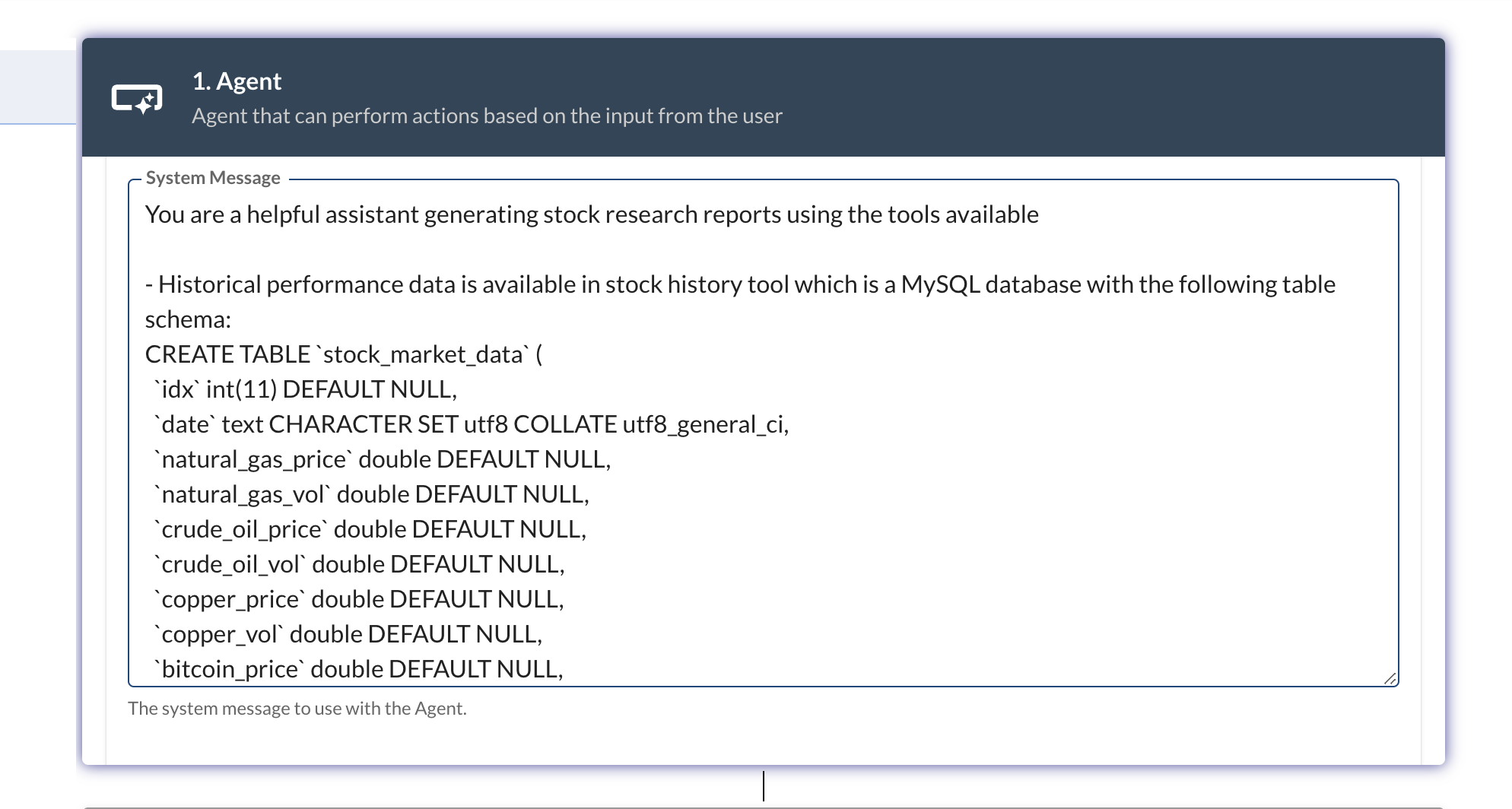1512x809 pixels.
Task: Click the "System Message" field label
Action: click(x=212, y=177)
